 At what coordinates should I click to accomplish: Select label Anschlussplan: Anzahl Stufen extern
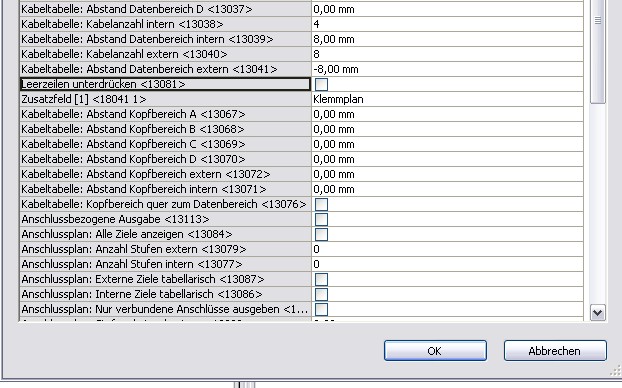(165, 249)
